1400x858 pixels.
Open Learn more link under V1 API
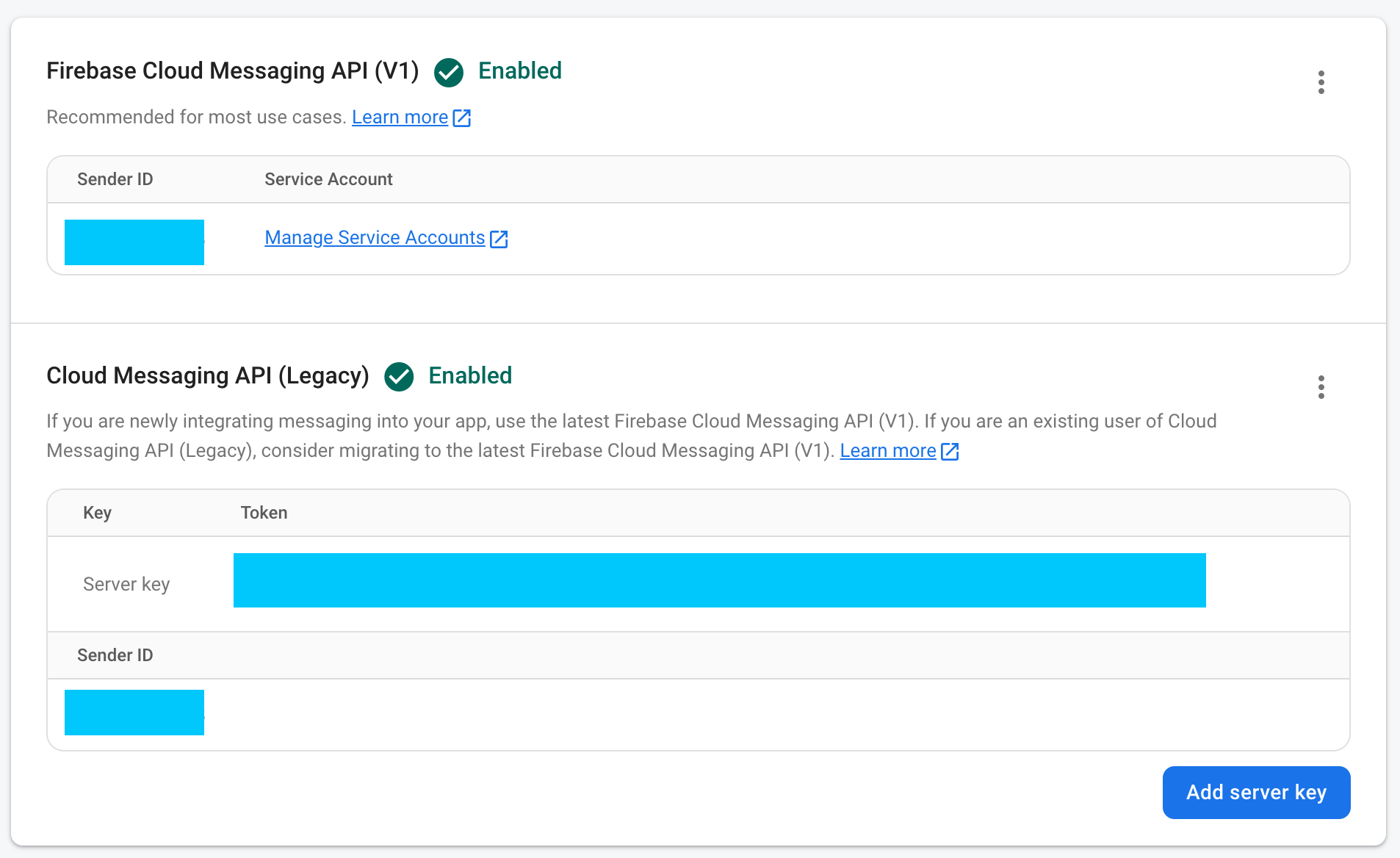[400, 118]
